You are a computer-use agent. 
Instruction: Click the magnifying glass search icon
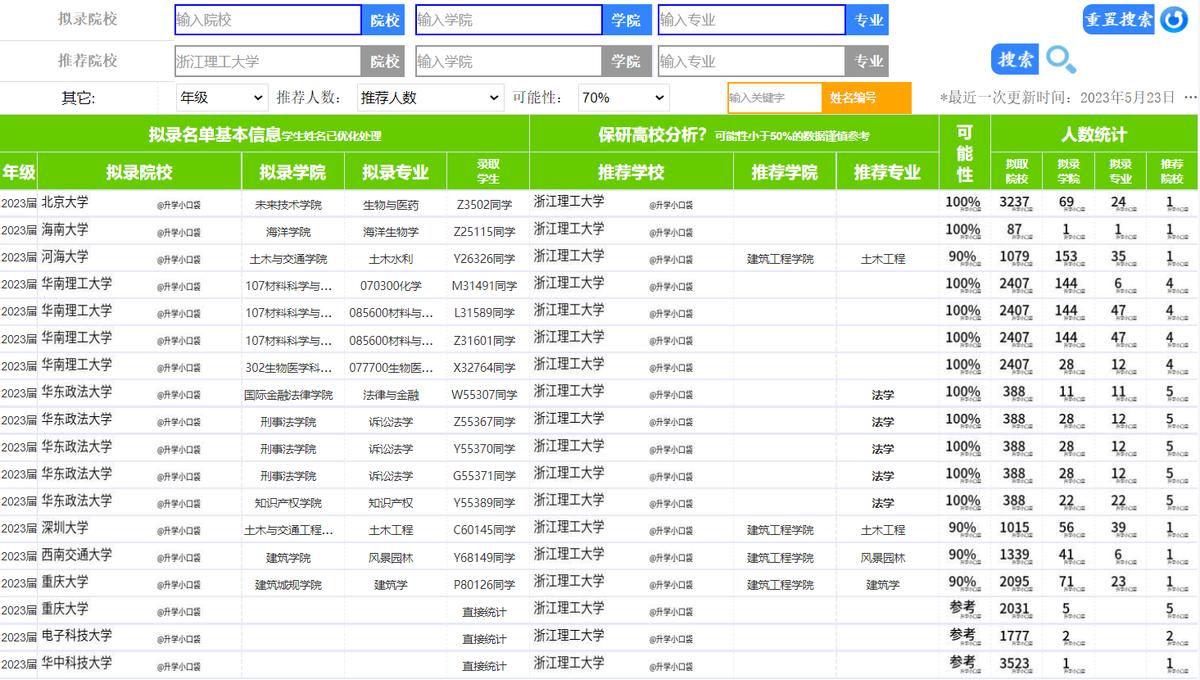[1061, 60]
